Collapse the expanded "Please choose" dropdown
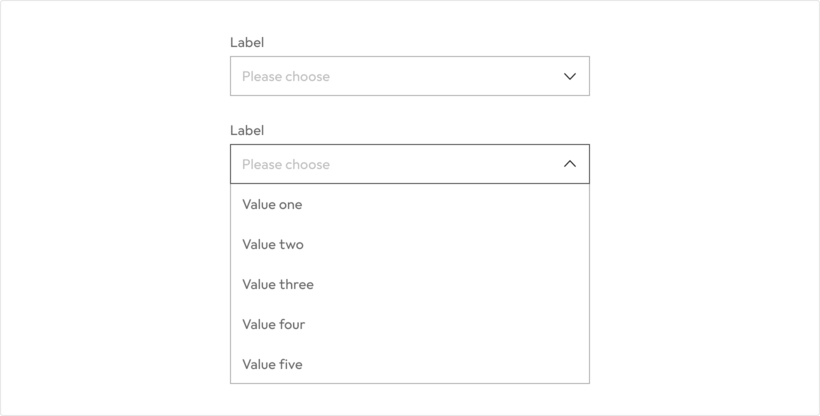Image resolution: width=820 pixels, height=416 pixels. pos(410,164)
